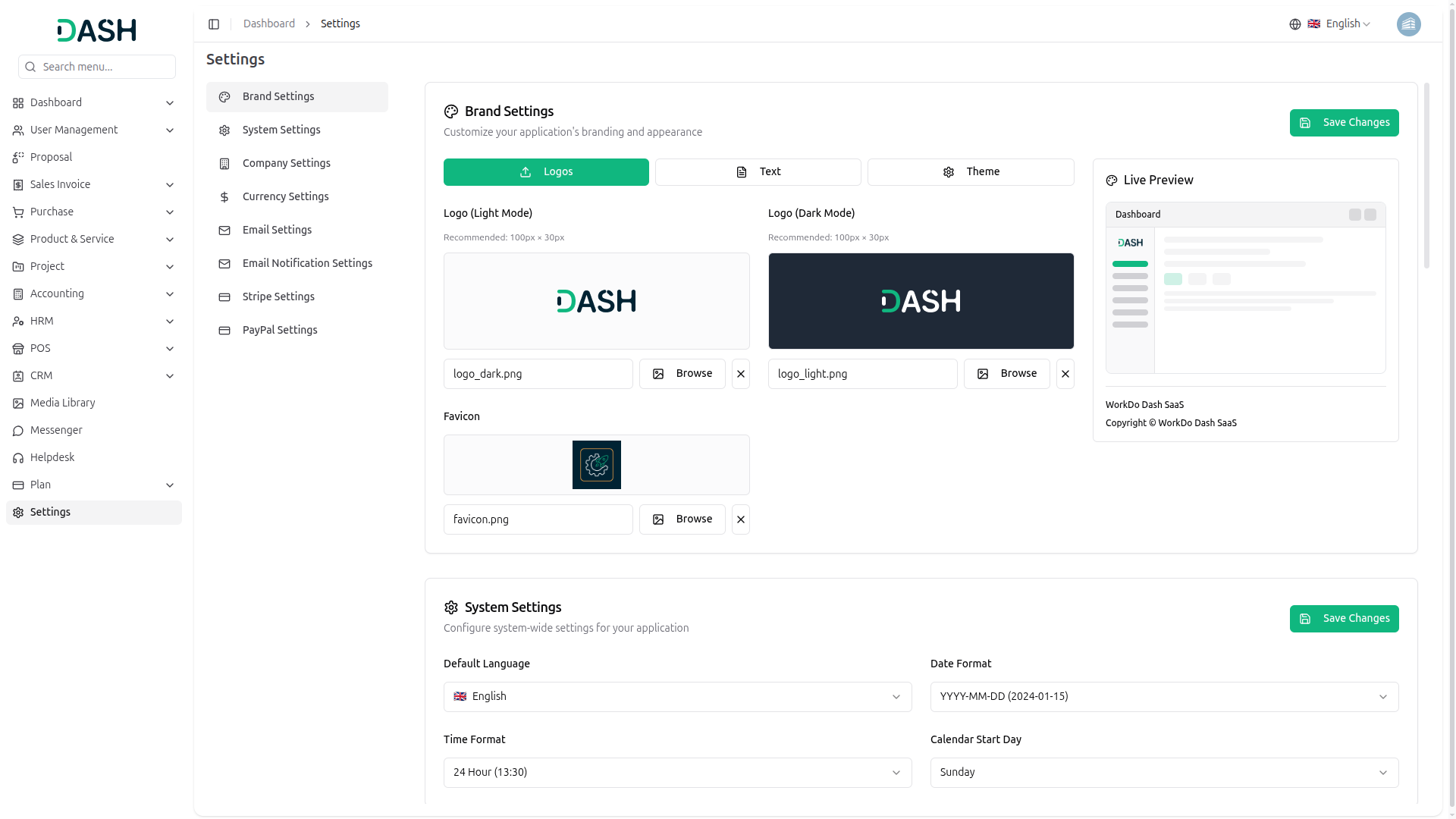Open the Default Language dropdown
1456x819 pixels.
[x=677, y=696]
